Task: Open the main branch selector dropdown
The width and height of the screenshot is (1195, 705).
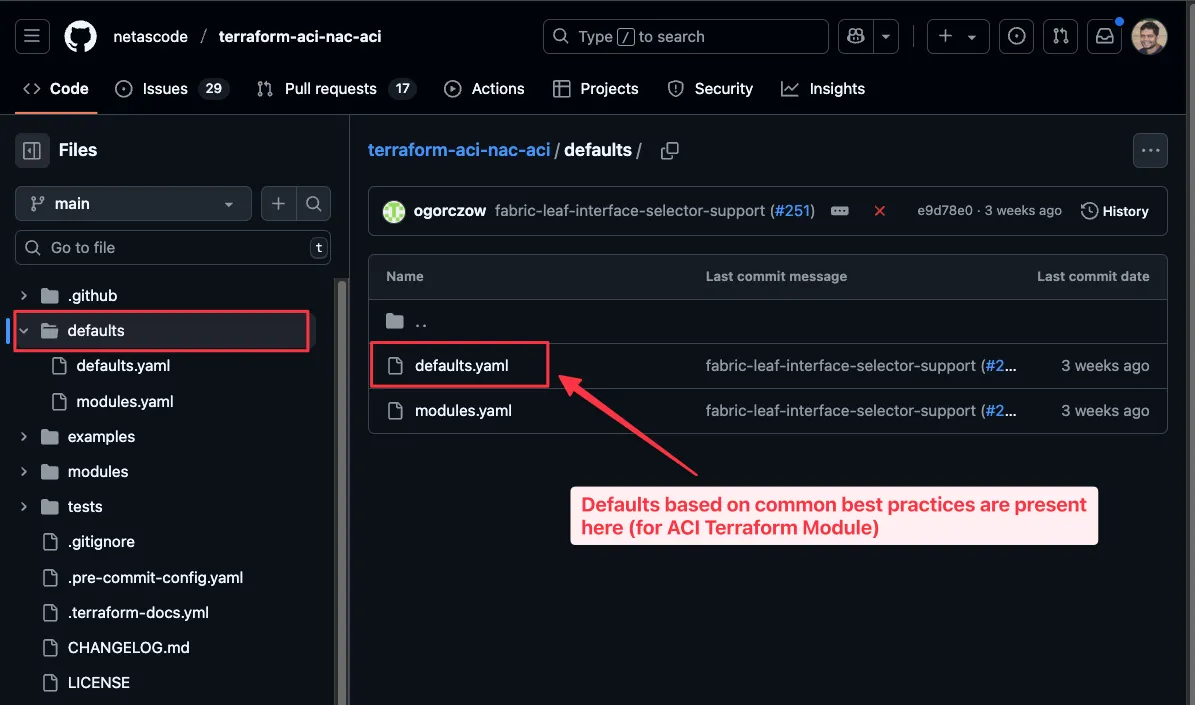Action: click(x=132, y=203)
